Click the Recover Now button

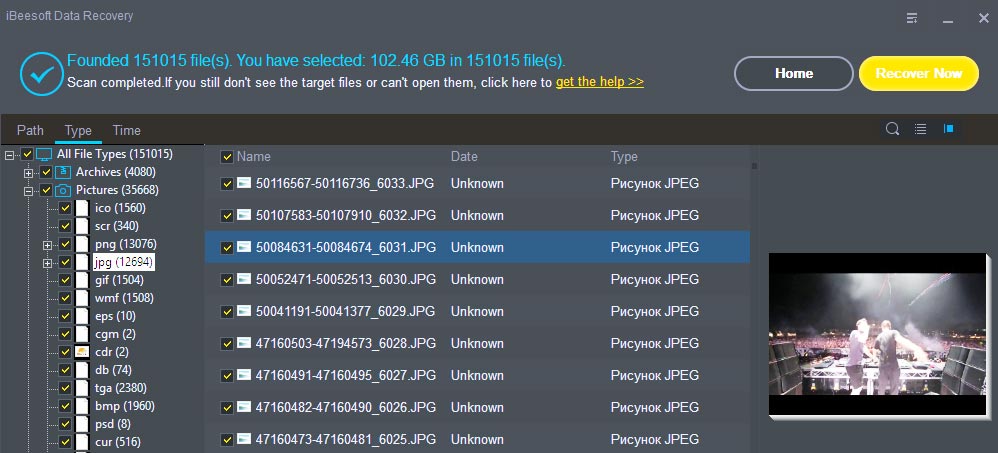click(x=918, y=73)
